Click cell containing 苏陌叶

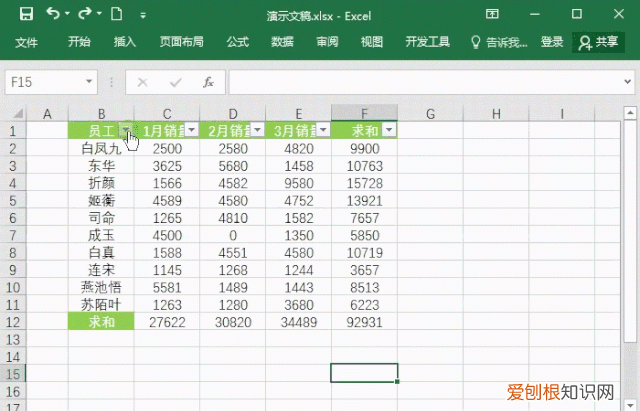pos(101,305)
